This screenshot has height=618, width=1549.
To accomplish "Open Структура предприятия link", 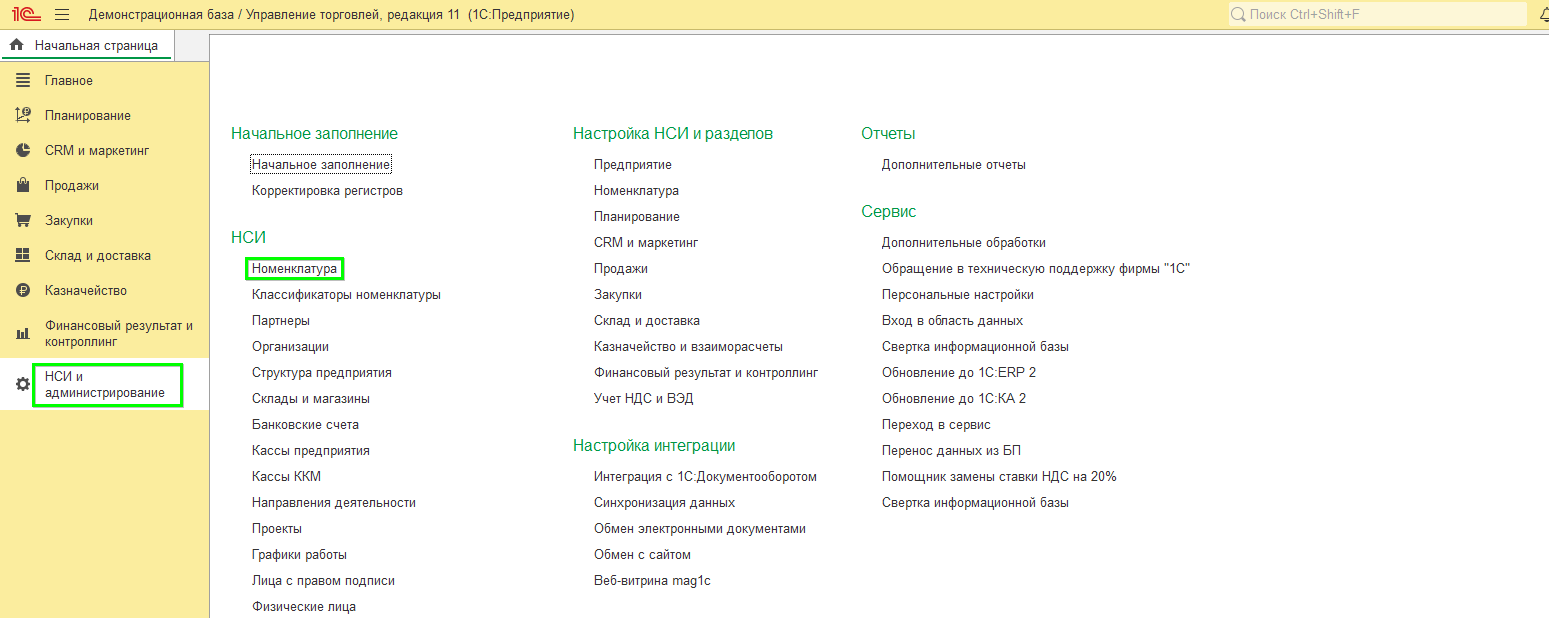I will 322,372.
